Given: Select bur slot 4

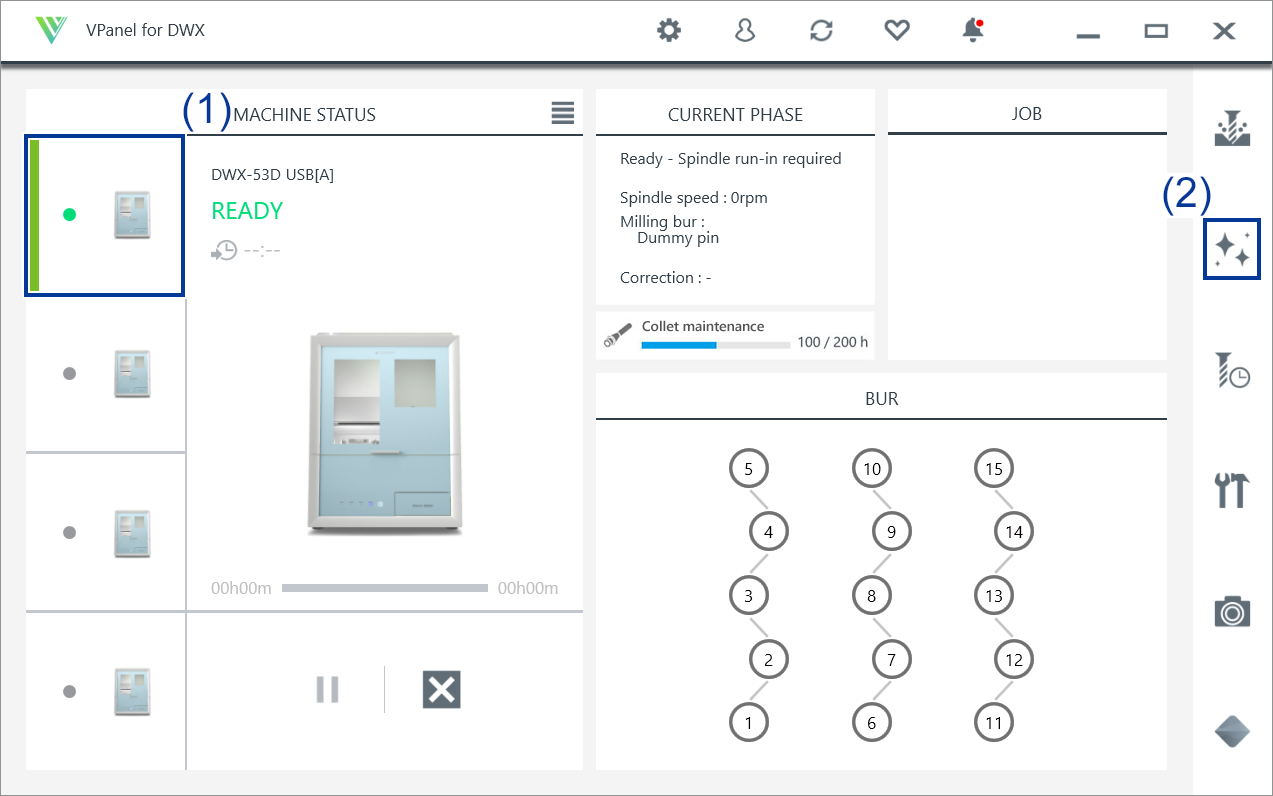Looking at the screenshot, I should 769,532.
